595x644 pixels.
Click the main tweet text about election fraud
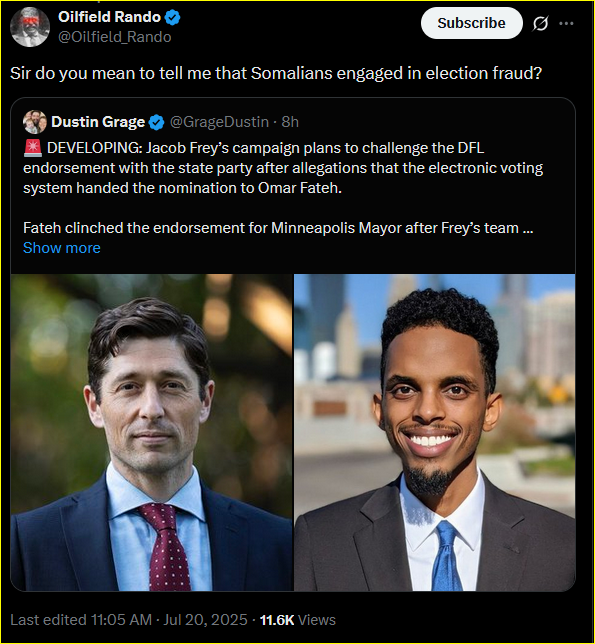276,74
